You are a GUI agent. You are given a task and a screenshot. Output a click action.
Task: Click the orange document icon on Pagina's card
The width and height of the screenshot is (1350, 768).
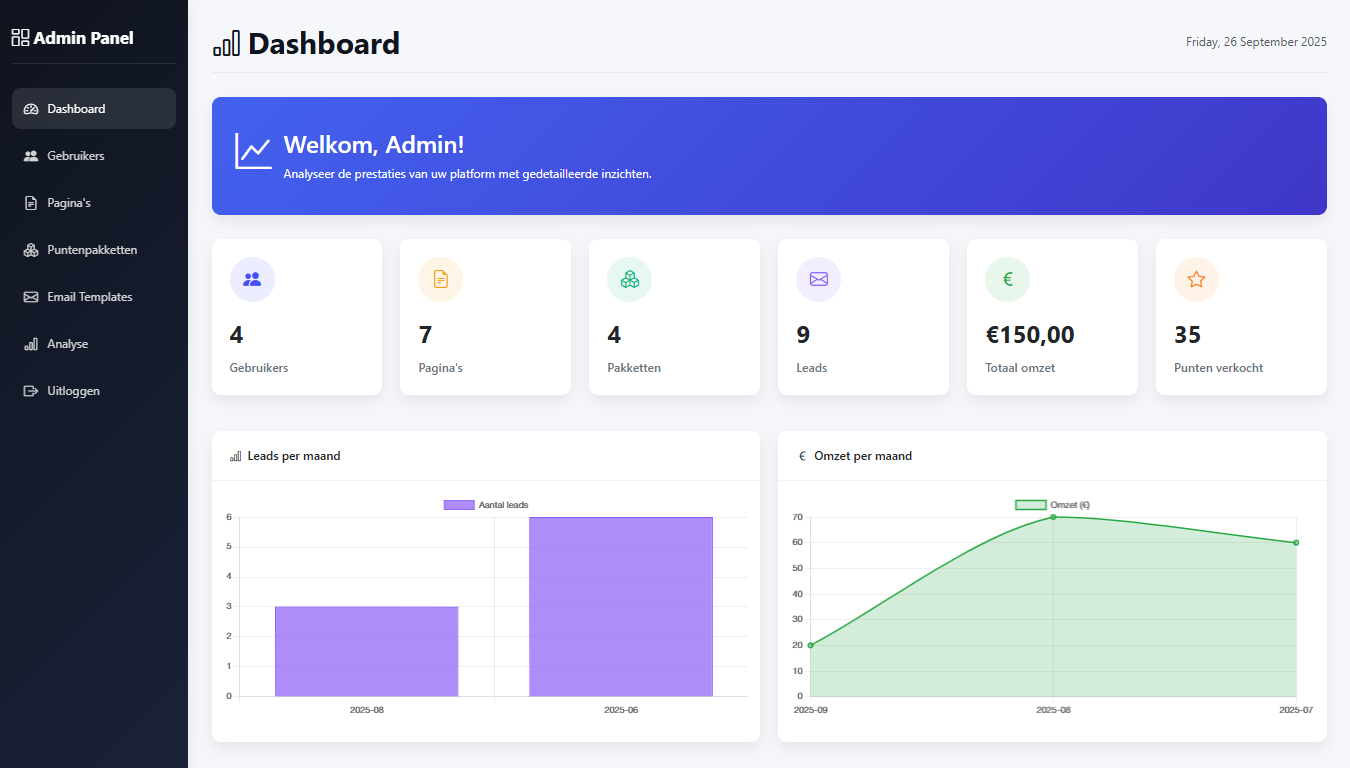point(441,279)
